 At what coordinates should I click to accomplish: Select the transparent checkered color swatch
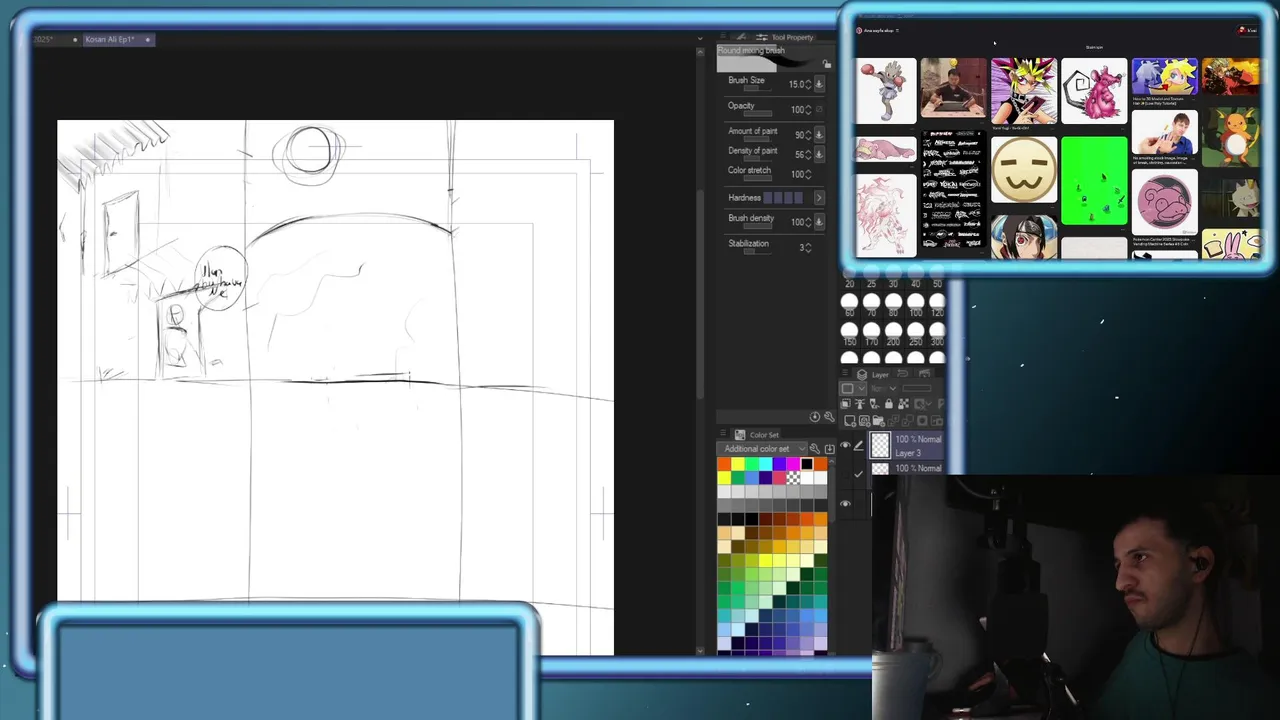pos(793,478)
